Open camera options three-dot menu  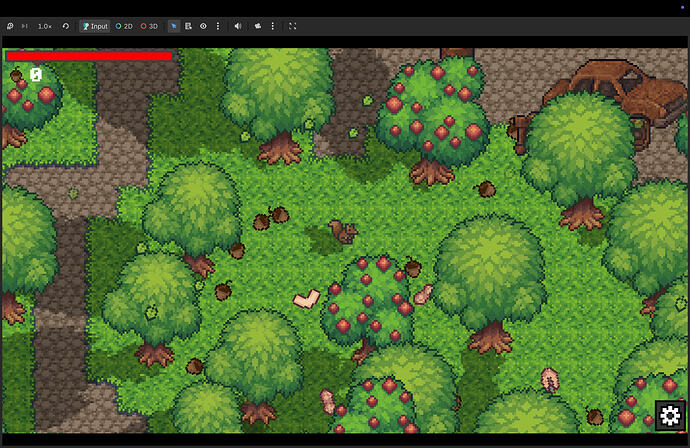click(x=273, y=26)
